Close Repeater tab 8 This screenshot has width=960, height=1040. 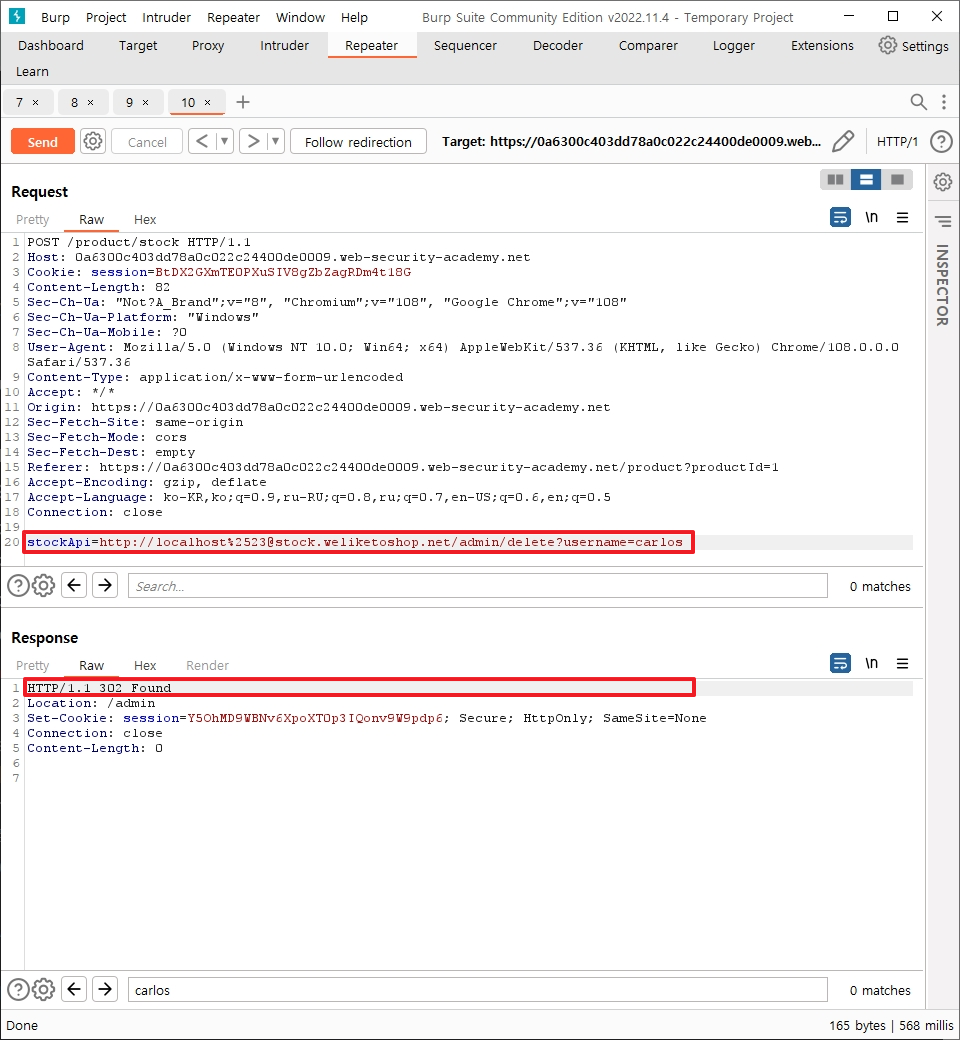[91, 103]
